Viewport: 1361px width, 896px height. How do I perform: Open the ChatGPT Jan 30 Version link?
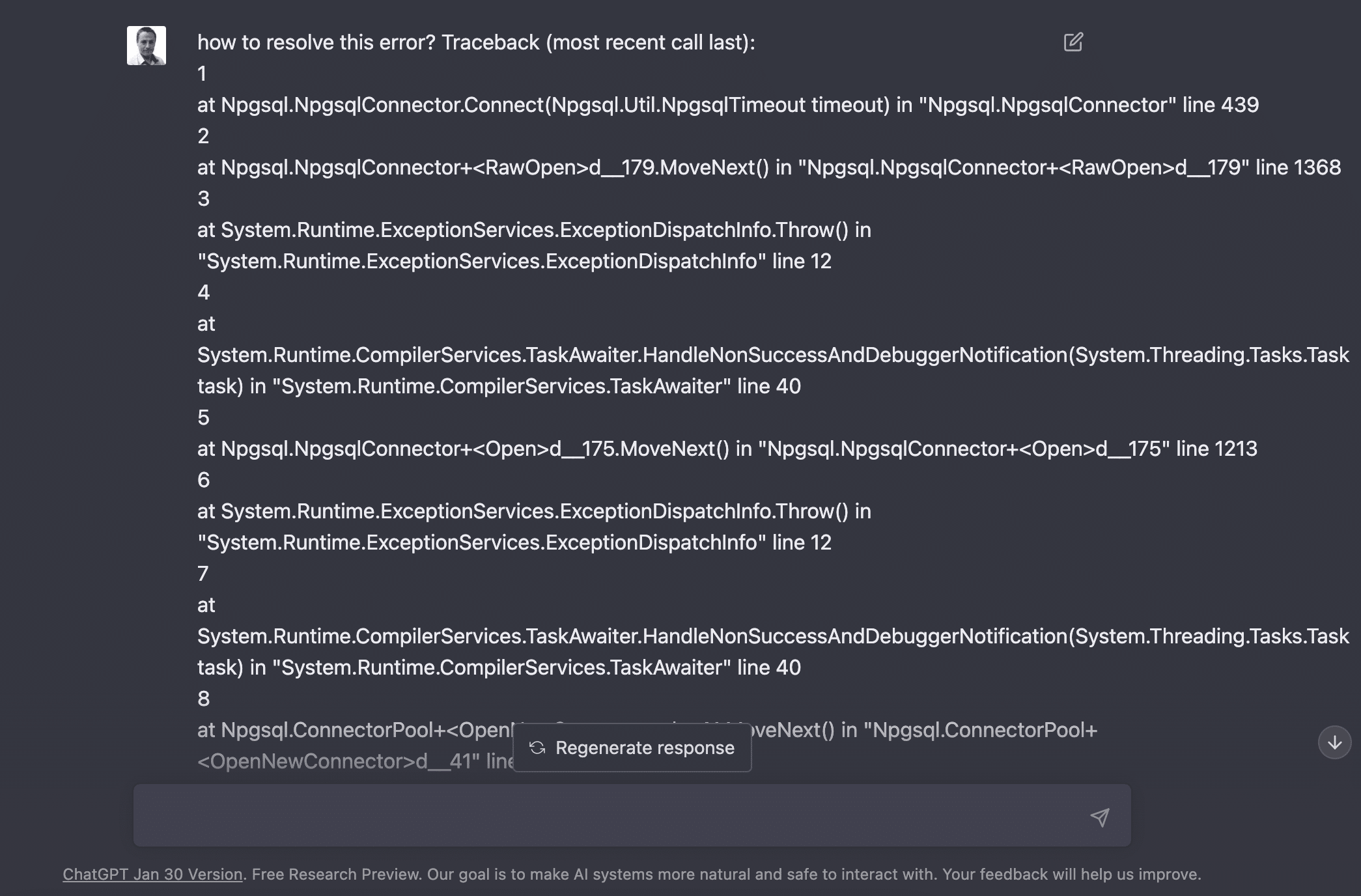(x=152, y=874)
